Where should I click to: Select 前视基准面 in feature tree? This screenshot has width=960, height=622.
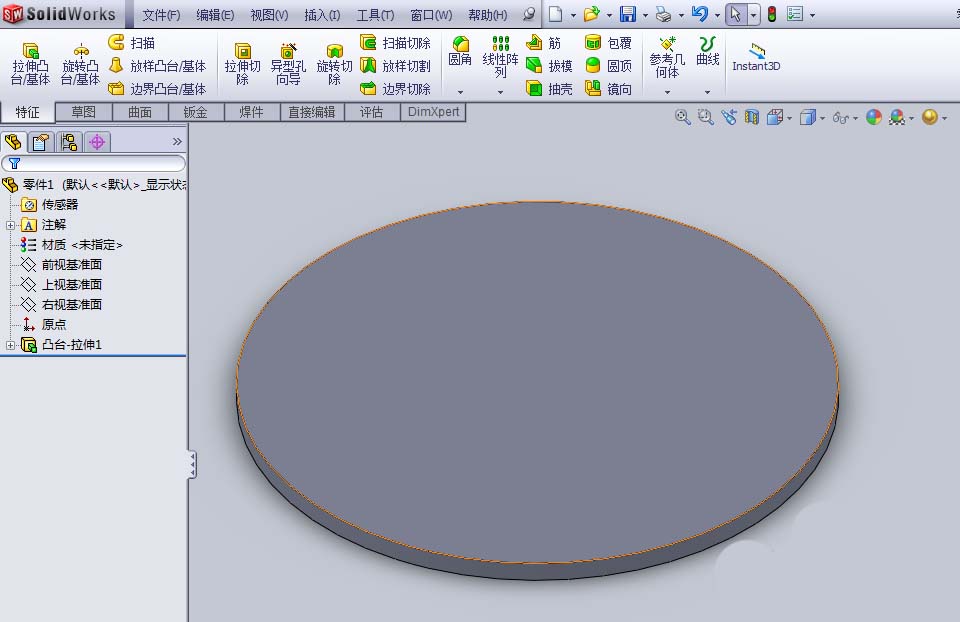click(x=61, y=264)
